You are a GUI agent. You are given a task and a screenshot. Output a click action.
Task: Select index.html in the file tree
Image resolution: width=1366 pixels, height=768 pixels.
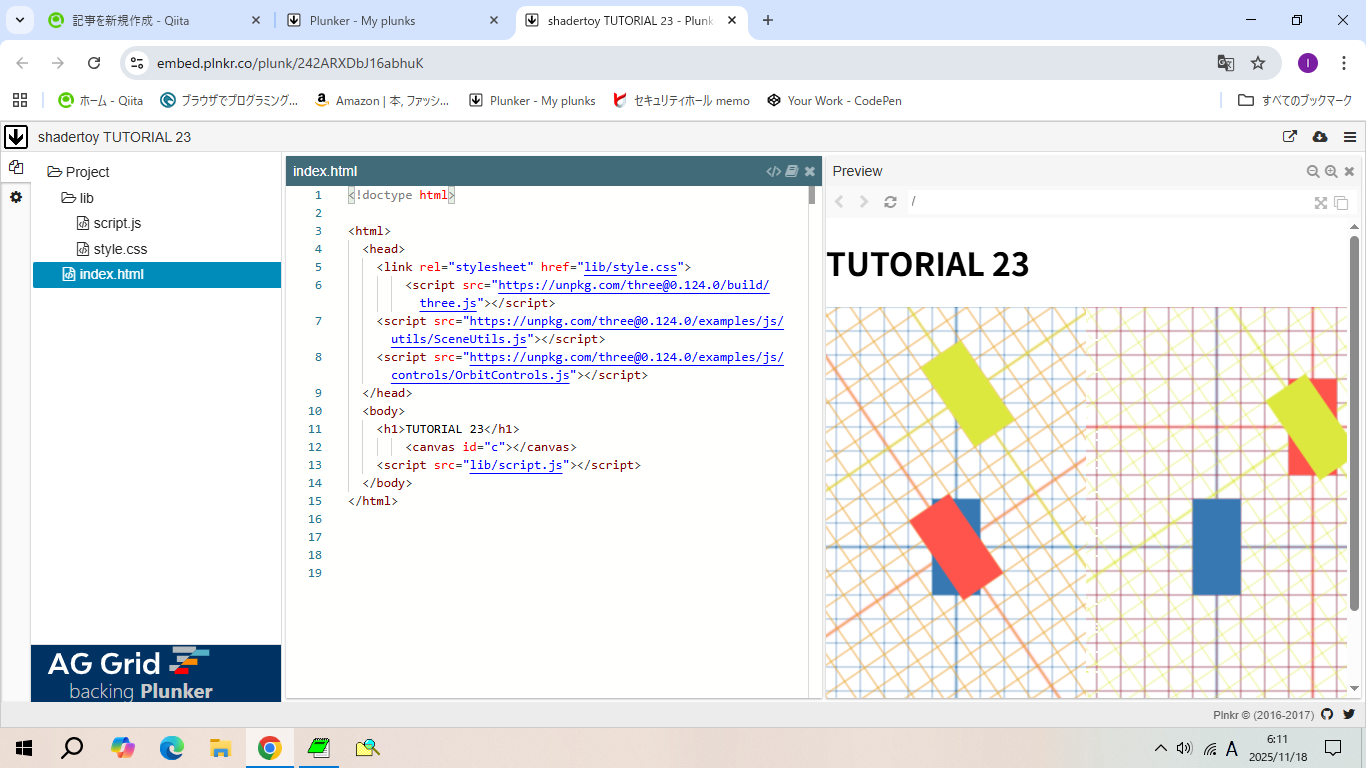[x=157, y=274]
